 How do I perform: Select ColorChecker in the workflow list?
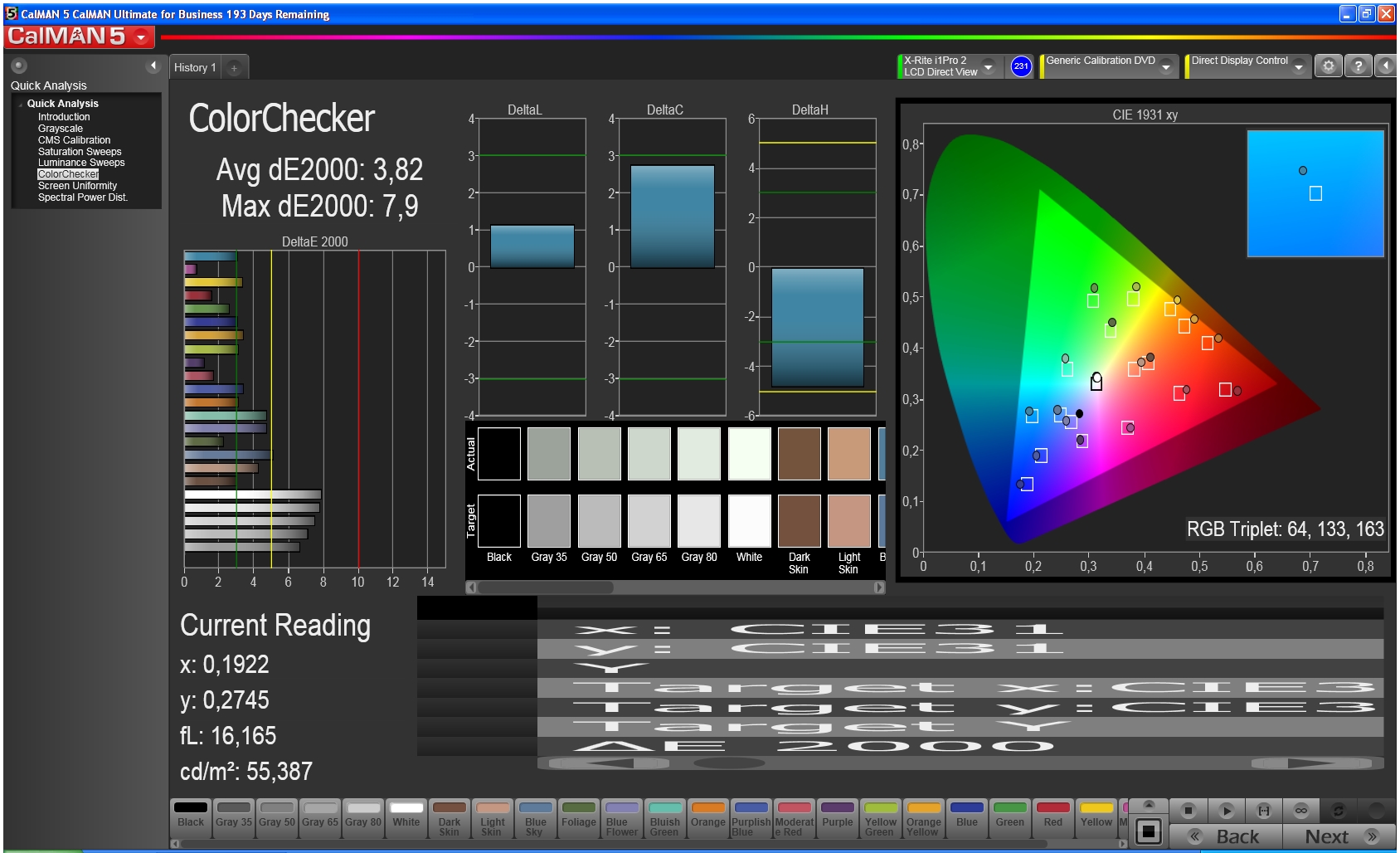[68, 174]
